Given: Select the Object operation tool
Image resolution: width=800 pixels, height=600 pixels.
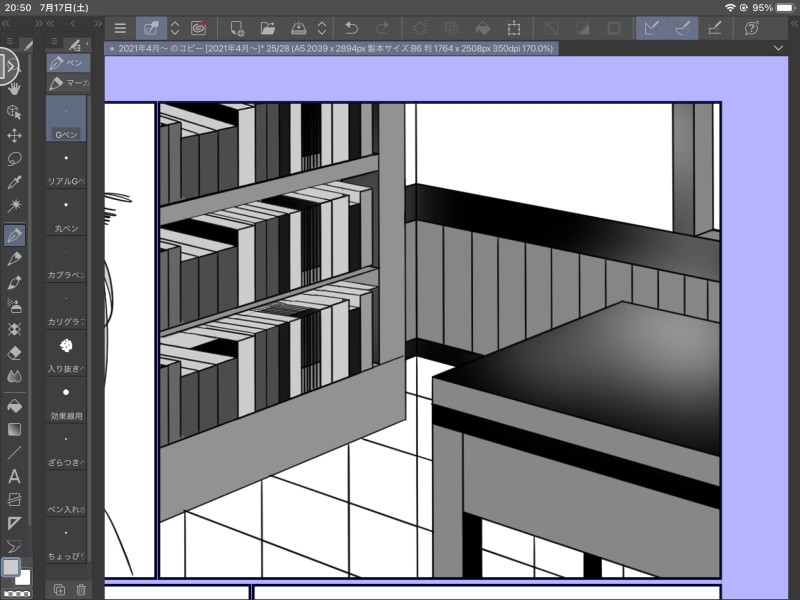Looking at the screenshot, I should [x=14, y=112].
